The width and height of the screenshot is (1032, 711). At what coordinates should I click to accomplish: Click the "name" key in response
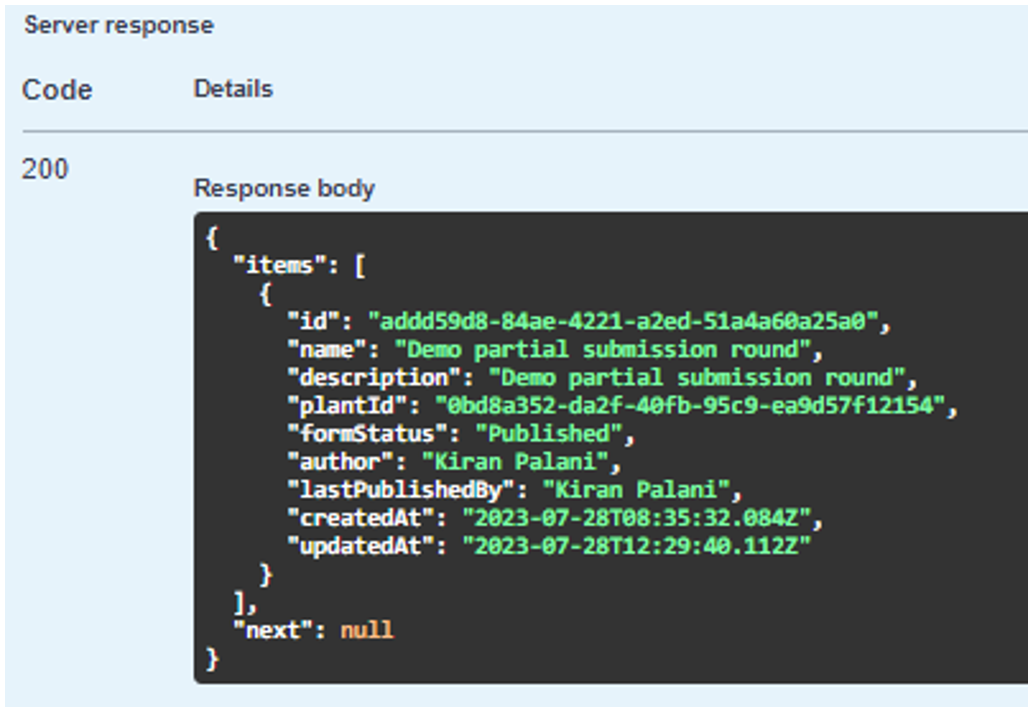point(320,350)
